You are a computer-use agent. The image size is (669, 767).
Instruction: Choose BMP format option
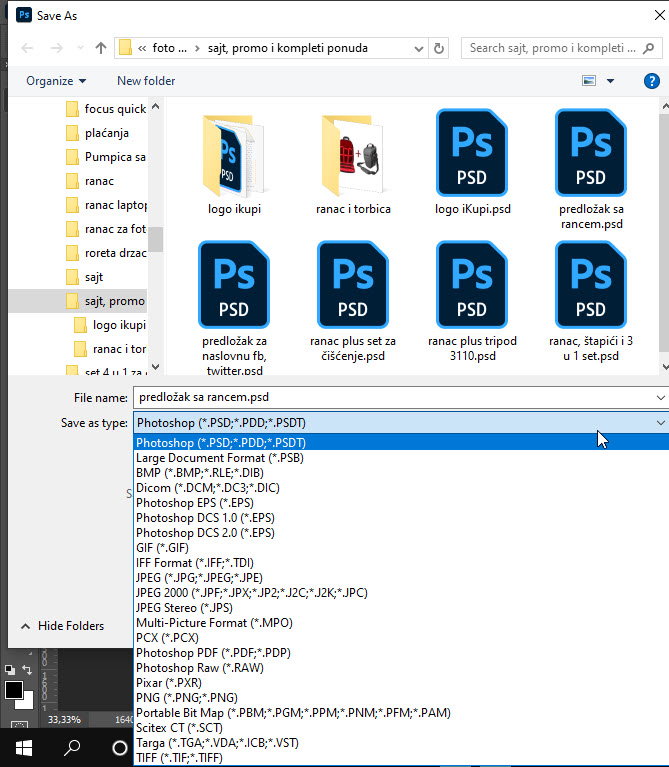[401, 473]
